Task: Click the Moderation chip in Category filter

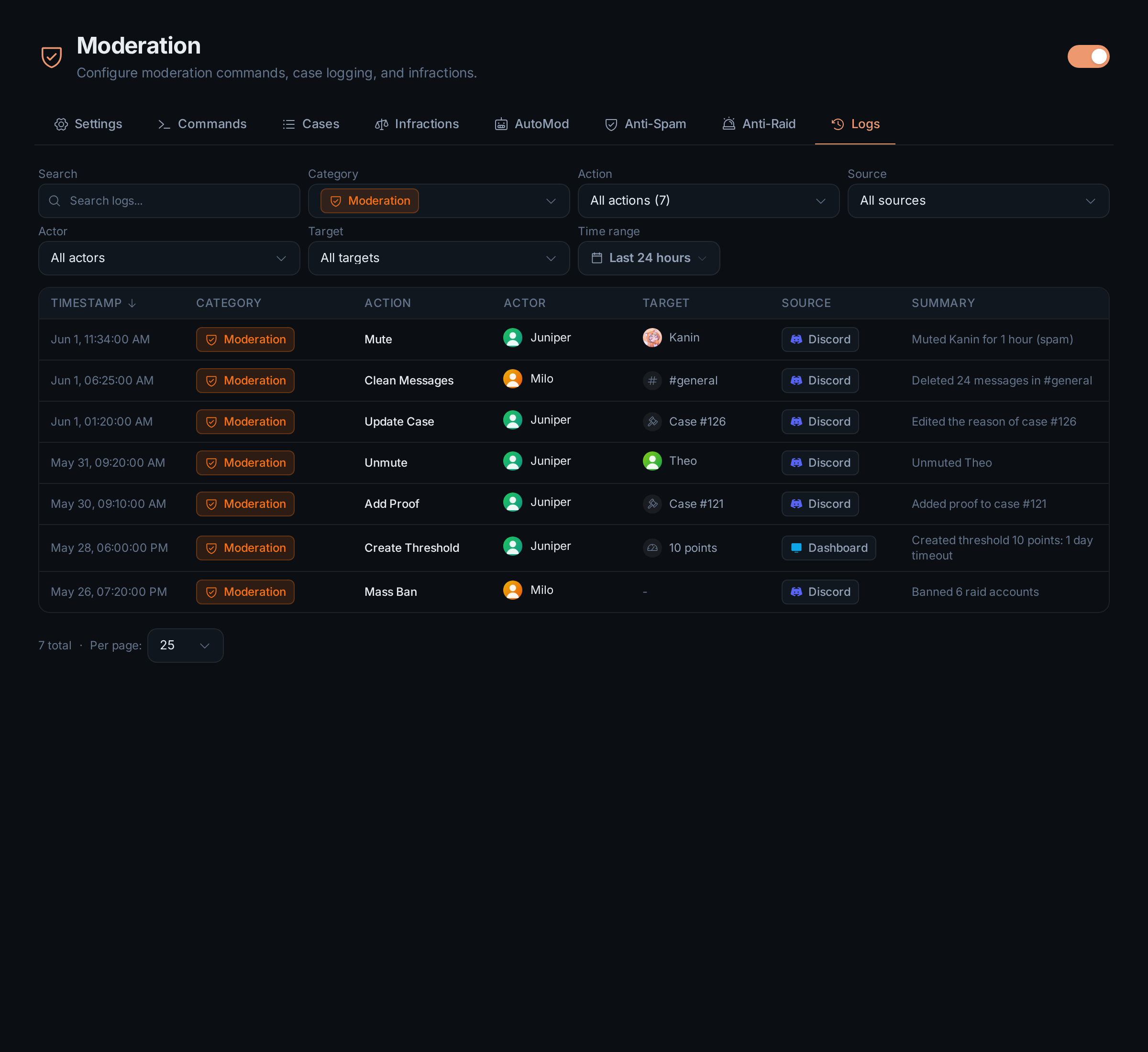Action: pos(370,201)
